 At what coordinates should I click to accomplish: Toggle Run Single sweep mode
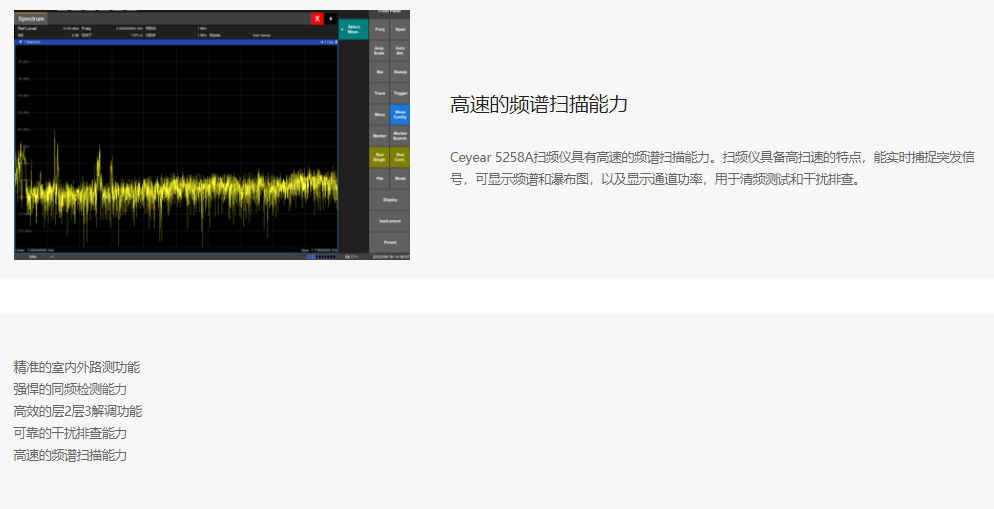coord(379,157)
